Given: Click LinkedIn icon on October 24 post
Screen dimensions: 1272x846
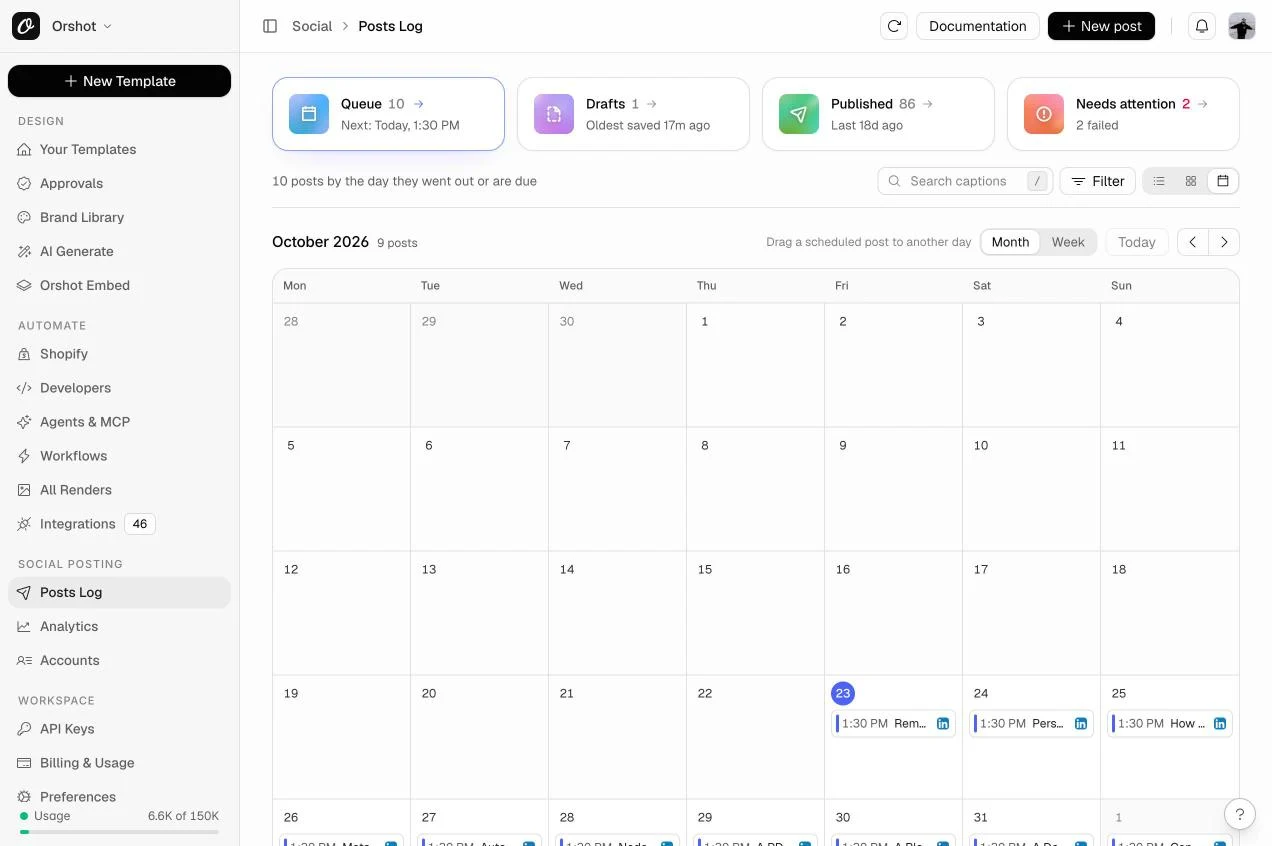Looking at the screenshot, I should [x=1081, y=724].
